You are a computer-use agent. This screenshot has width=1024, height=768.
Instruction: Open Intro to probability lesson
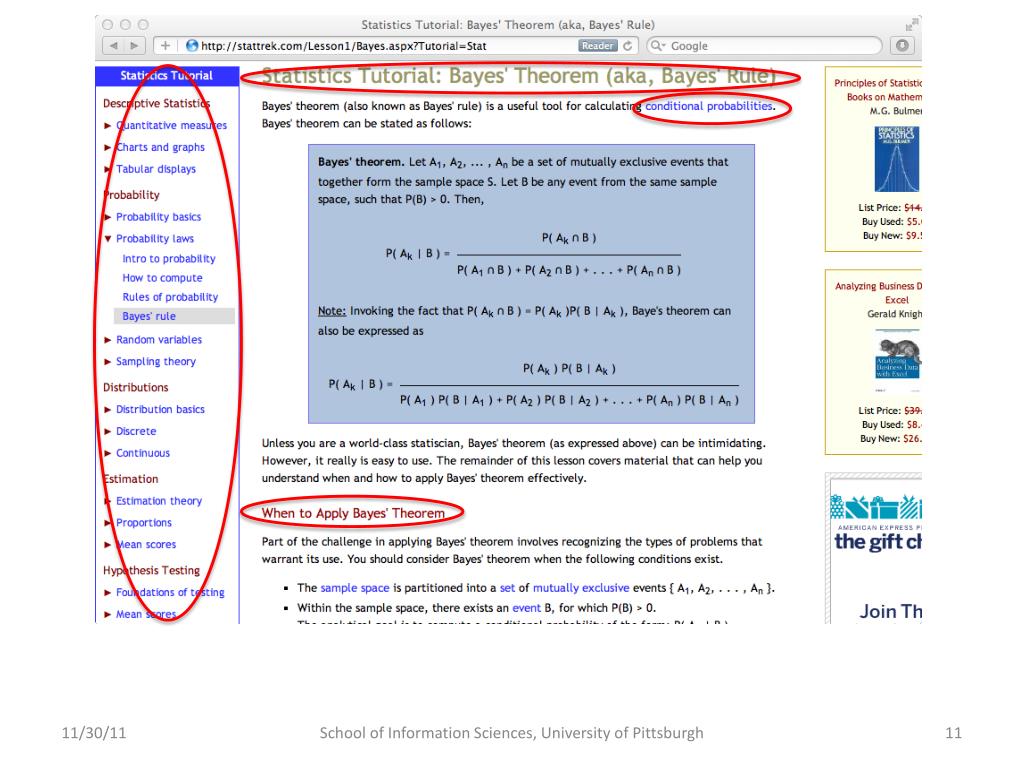[168, 259]
